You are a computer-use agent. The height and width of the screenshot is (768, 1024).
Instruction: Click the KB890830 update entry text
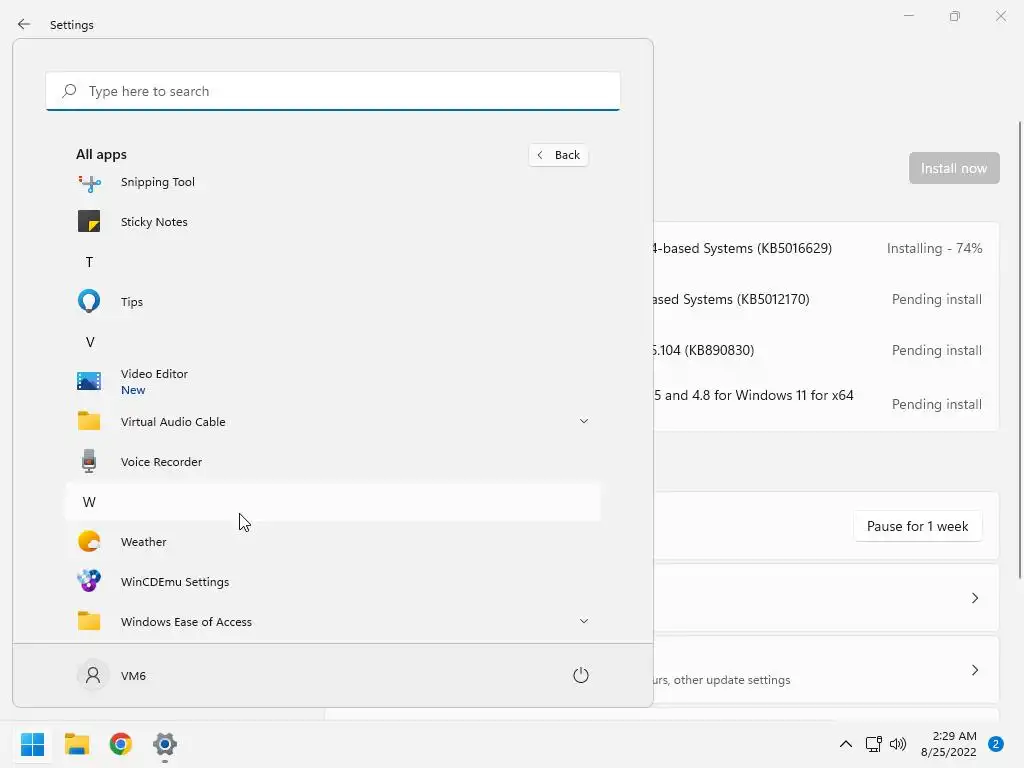coord(703,350)
